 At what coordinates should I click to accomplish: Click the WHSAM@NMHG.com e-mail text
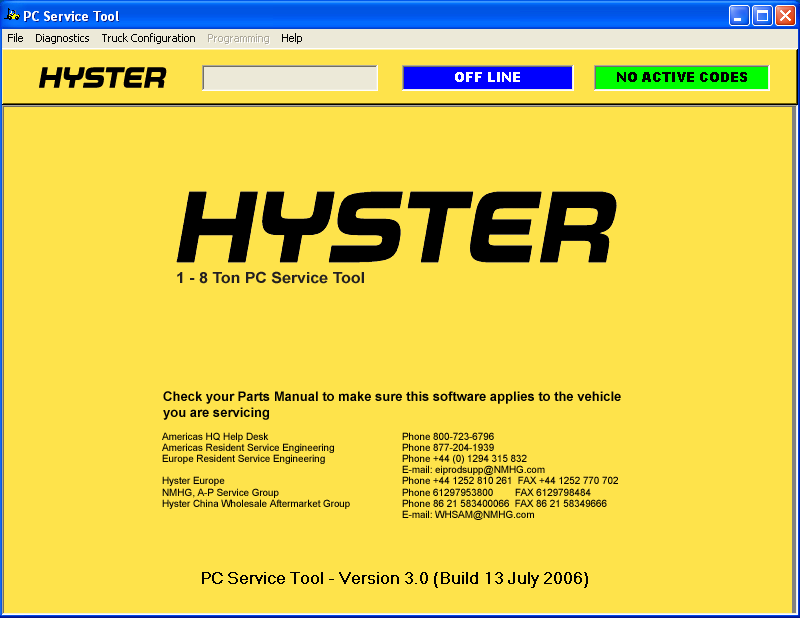click(x=468, y=515)
